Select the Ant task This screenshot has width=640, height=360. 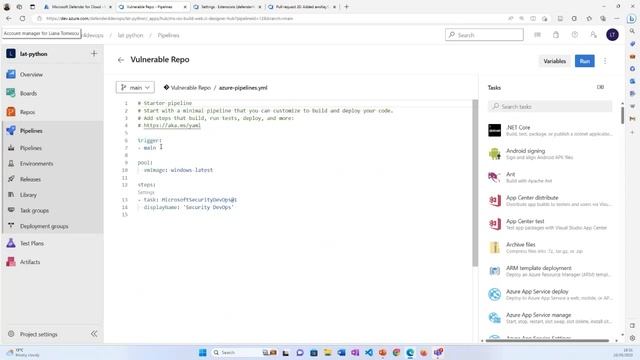pyautogui.click(x=550, y=177)
